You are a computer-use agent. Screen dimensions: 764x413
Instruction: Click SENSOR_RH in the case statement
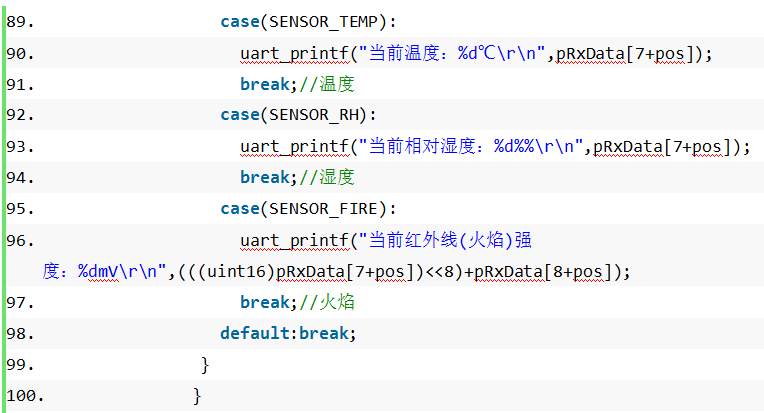tap(314, 115)
